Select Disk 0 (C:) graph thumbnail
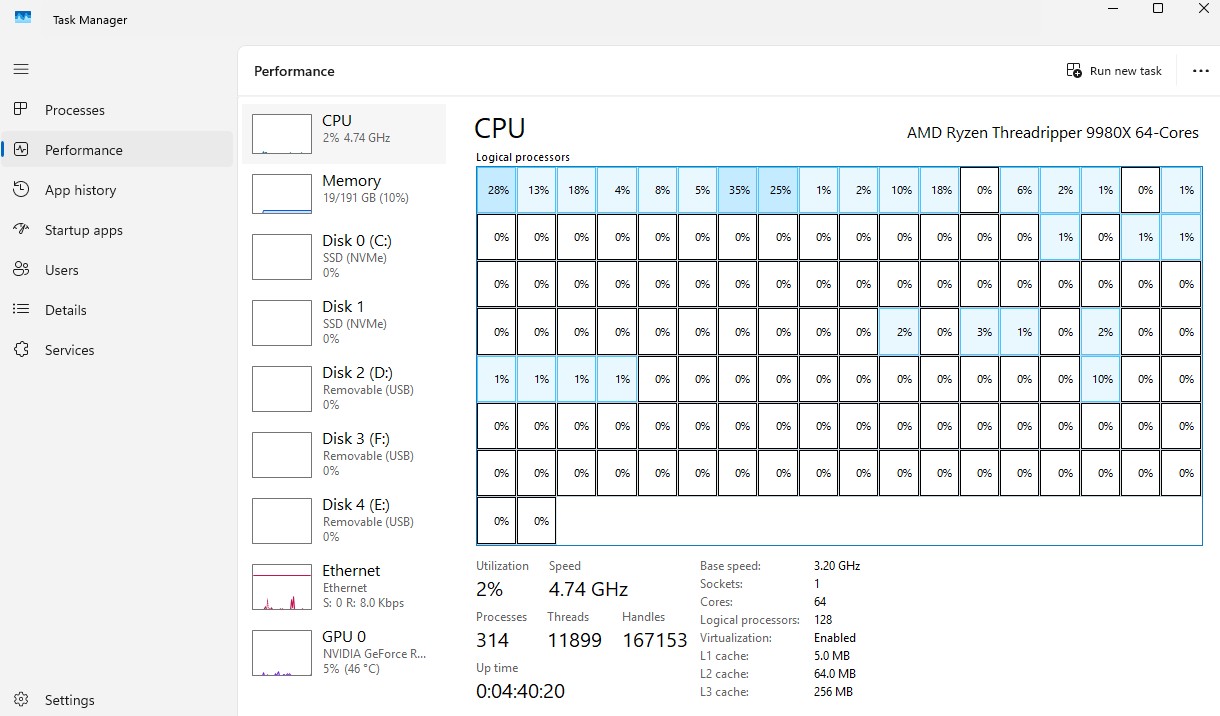 pos(281,257)
